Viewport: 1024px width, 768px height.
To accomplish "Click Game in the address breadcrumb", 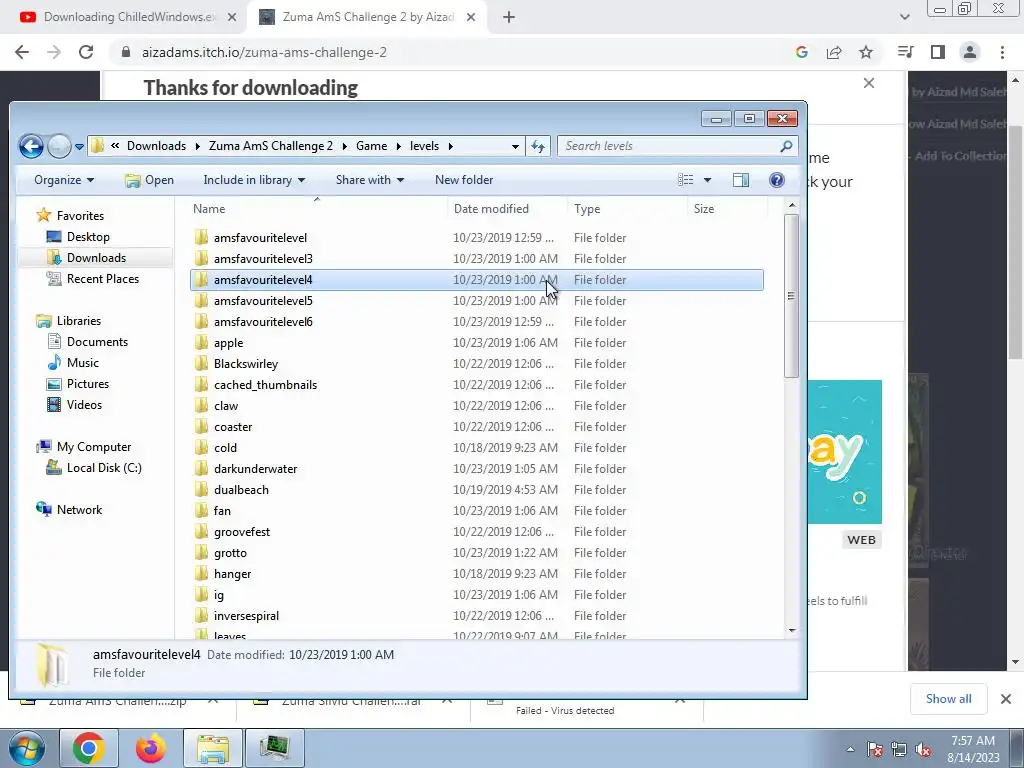I will [x=372, y=146].
